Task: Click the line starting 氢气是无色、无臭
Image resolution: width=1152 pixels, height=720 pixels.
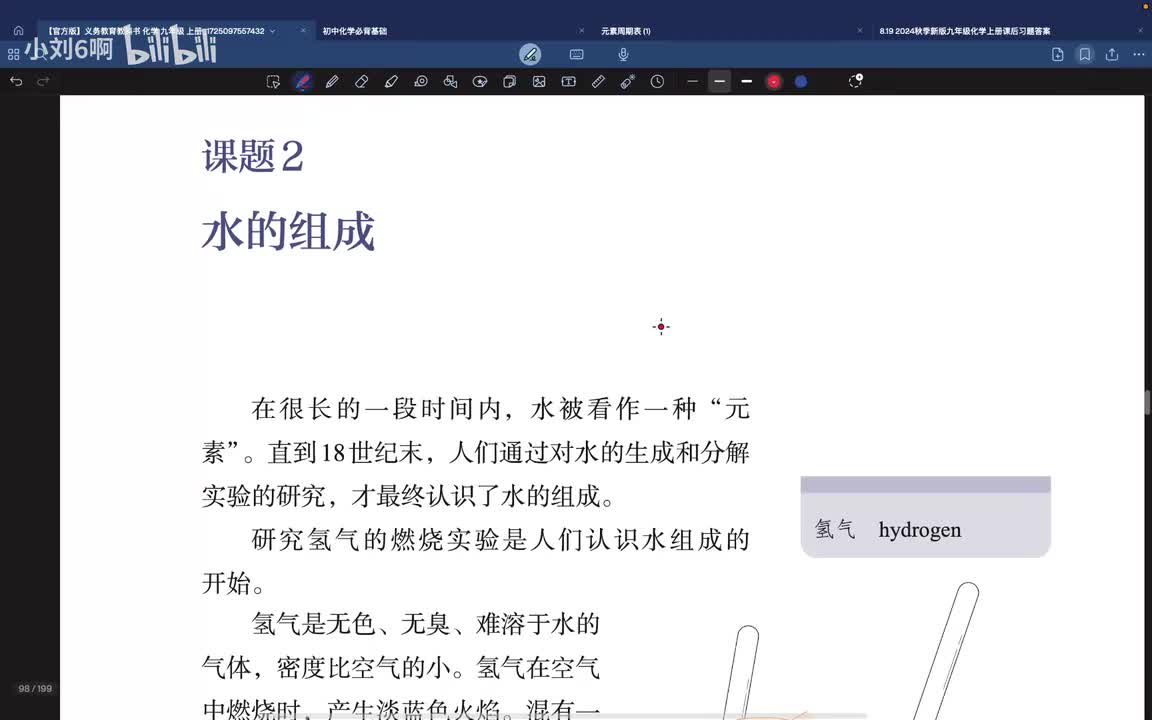Action: pos(425,624)
